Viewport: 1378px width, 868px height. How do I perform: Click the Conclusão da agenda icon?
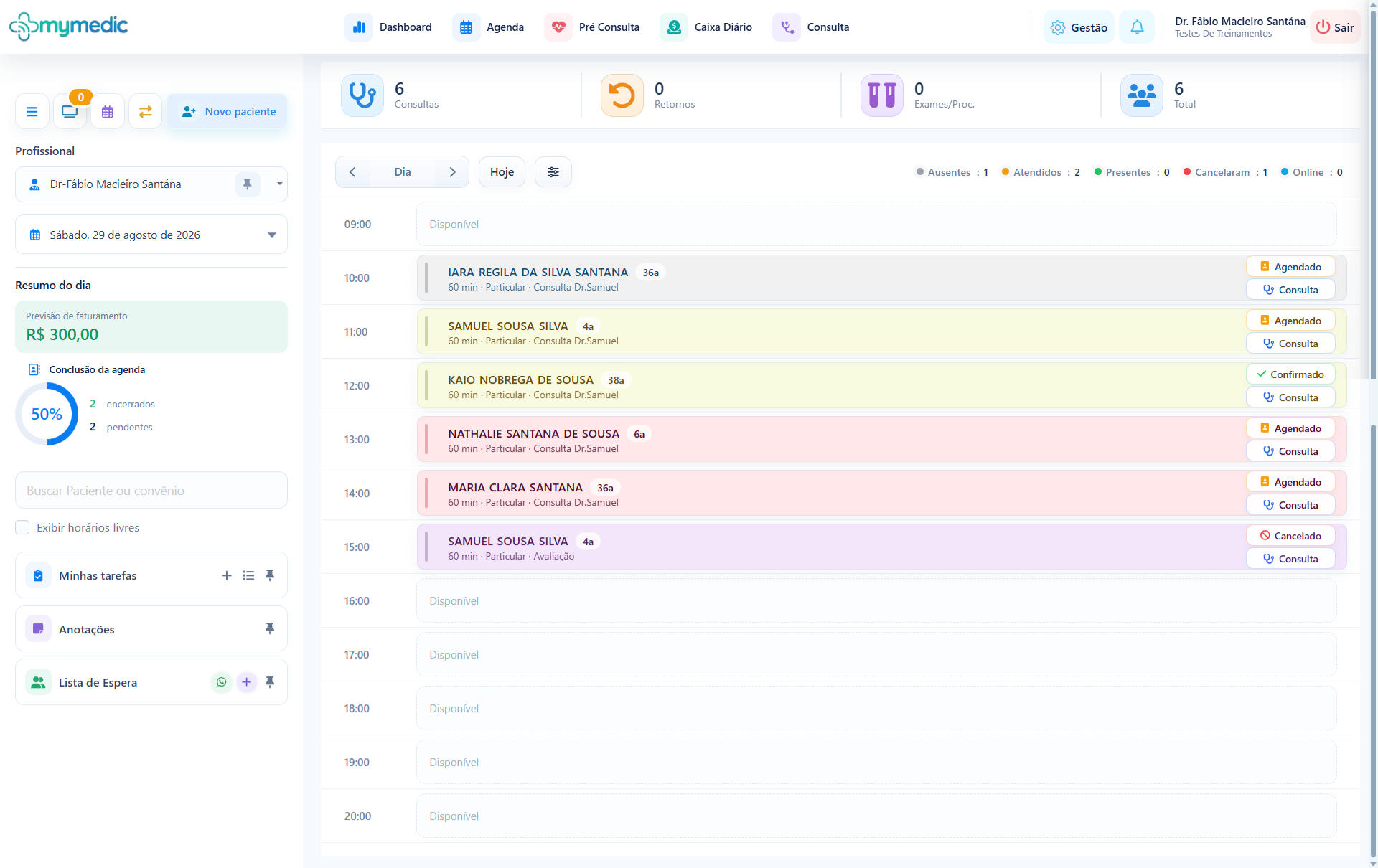(34, 369)
